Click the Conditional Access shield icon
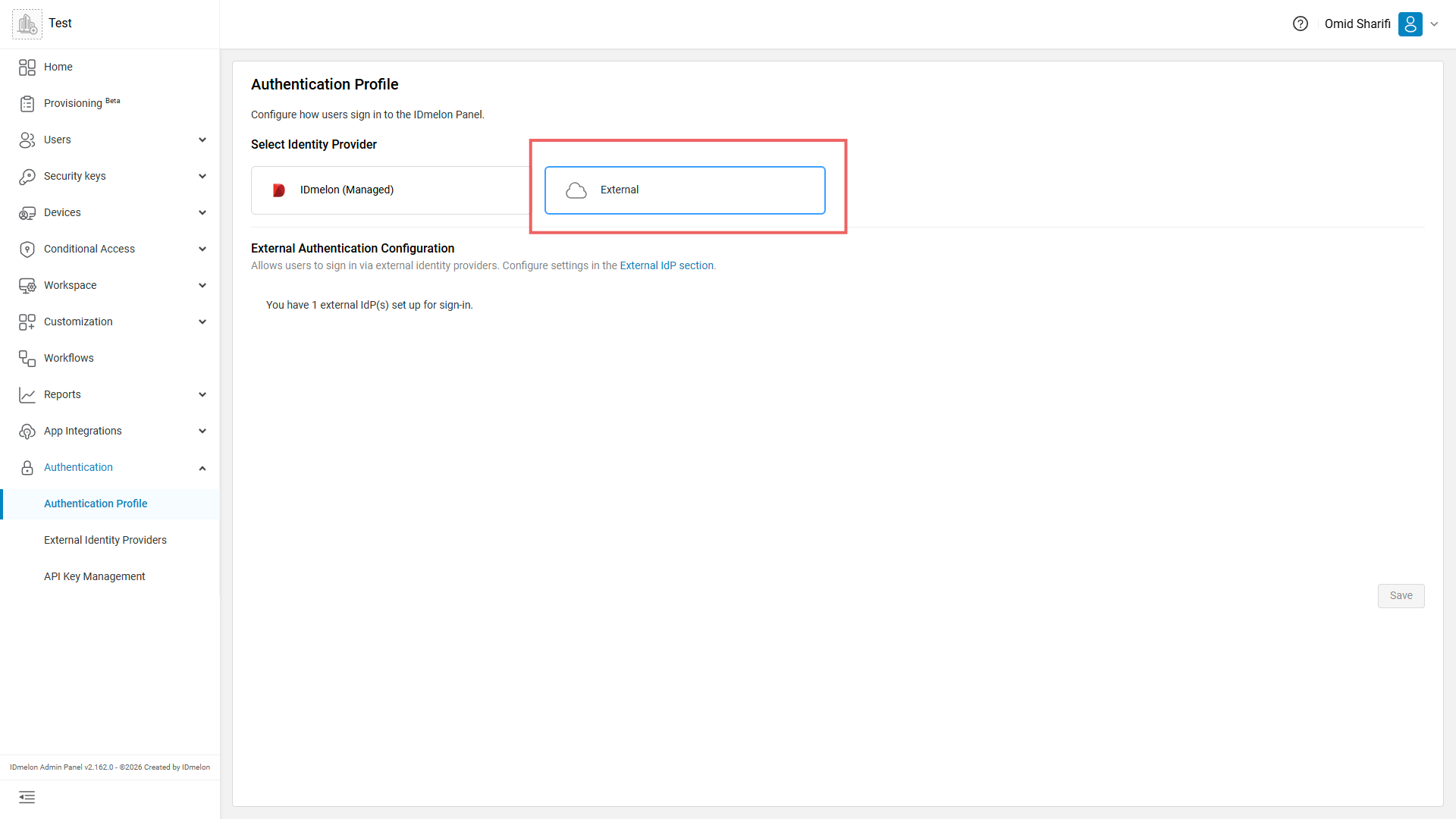Image resolution: width=1456 pixels, height=819 pixels. 27,249
